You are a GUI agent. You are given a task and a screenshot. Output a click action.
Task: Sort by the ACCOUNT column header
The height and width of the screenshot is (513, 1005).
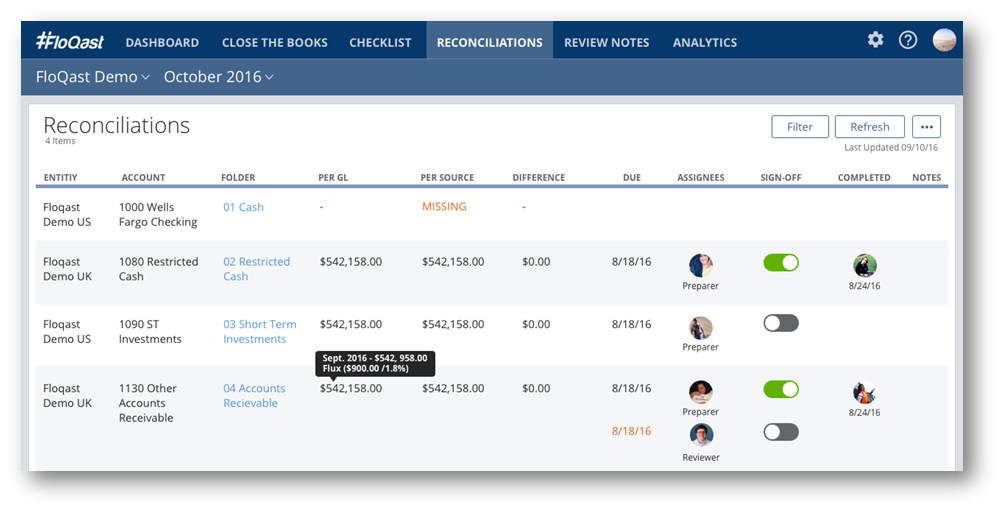pos(144,178)
